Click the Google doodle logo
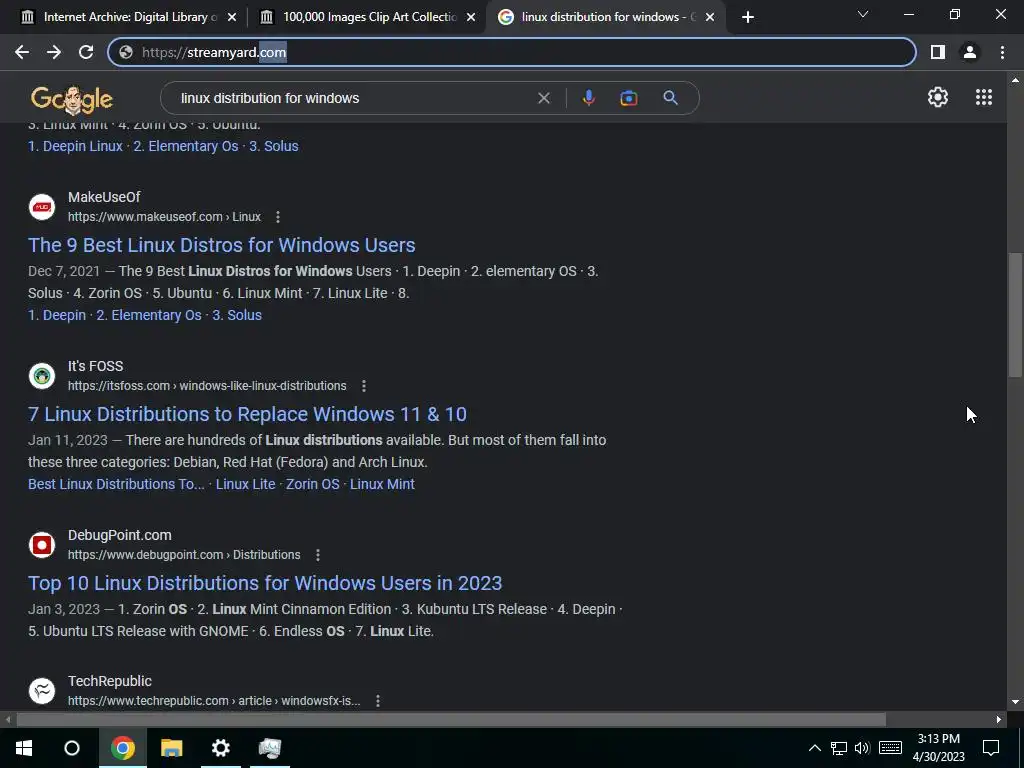The image size is (1024, 768). pos(72,99)
